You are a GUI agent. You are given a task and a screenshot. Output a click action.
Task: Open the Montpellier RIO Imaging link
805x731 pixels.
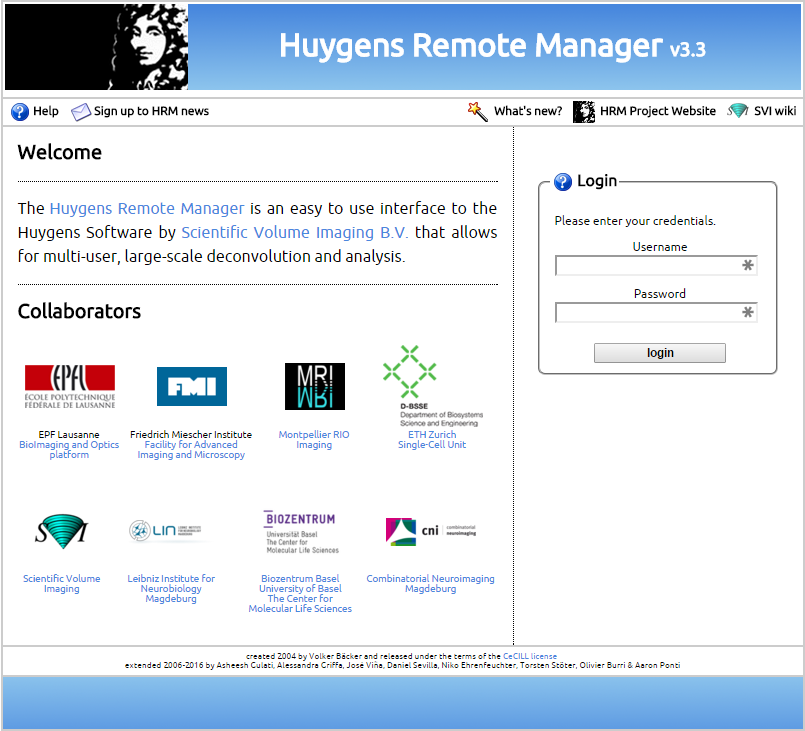[x=314, y=439]
